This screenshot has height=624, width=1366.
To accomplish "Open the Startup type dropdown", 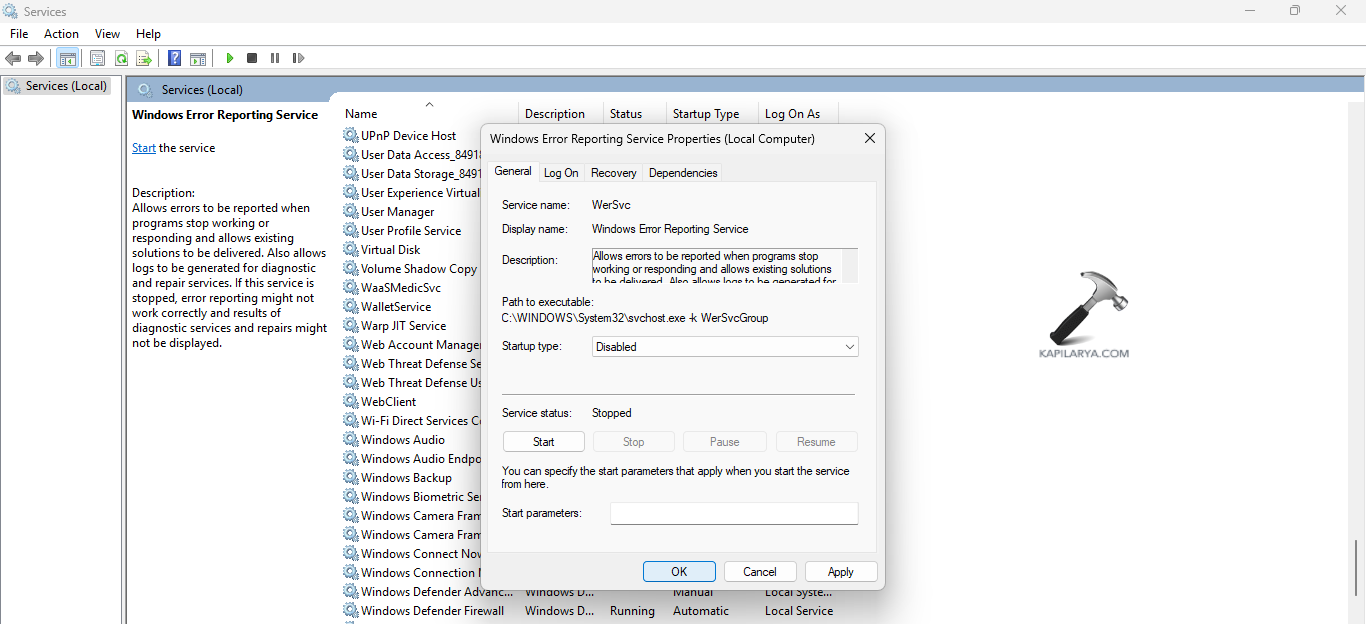I will [x=848, y=346].
